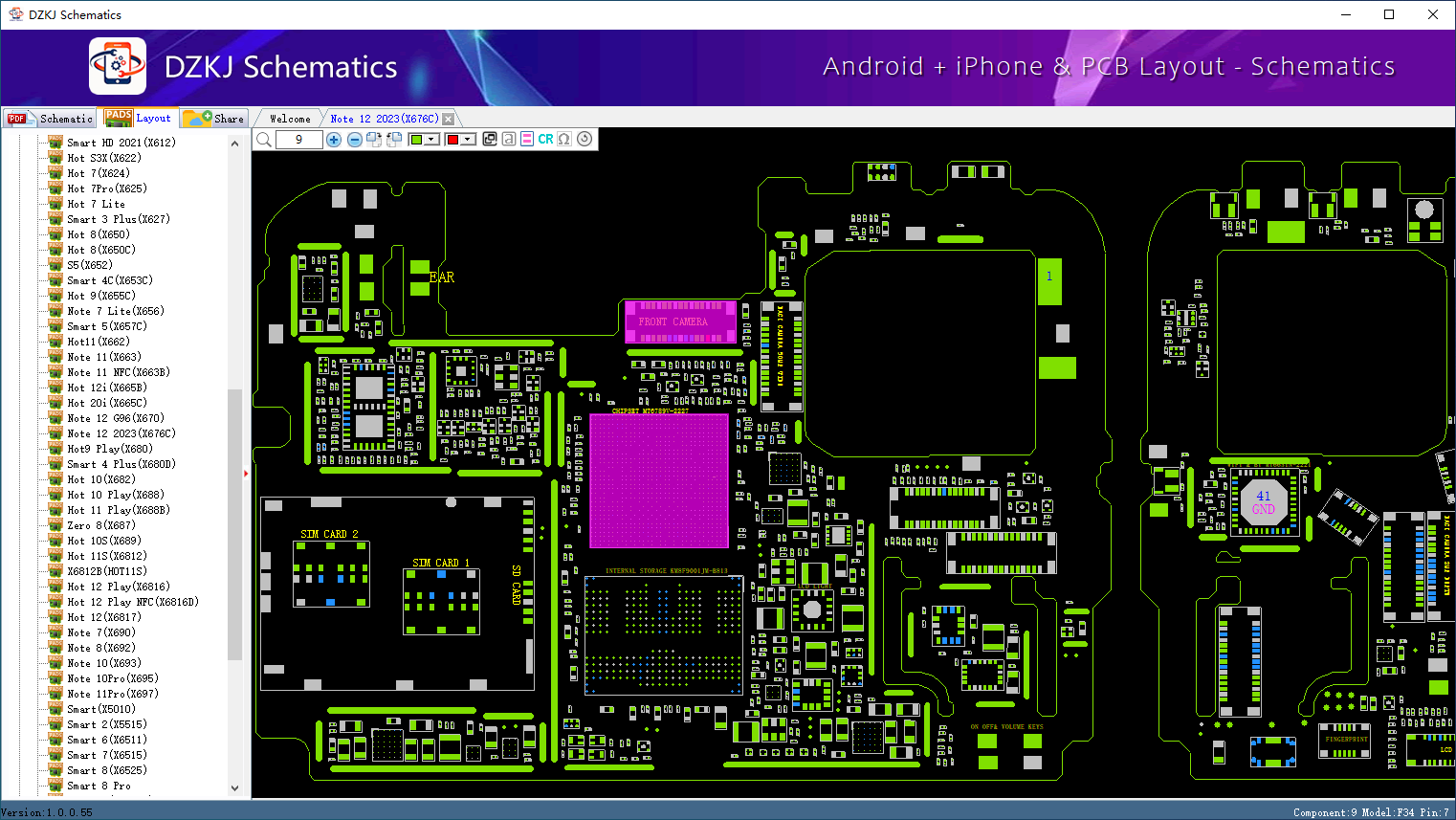Select Hot 7Pro(X625) from the list
The image size is (1456, 820).
point(107,188)
